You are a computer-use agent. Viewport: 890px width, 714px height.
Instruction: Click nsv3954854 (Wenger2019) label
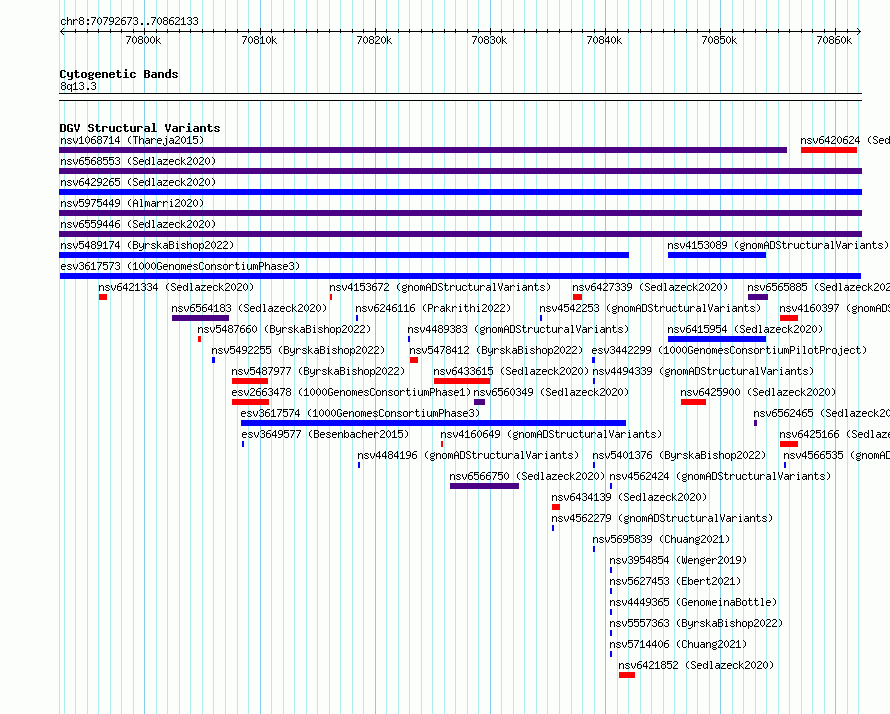[678, 560]
